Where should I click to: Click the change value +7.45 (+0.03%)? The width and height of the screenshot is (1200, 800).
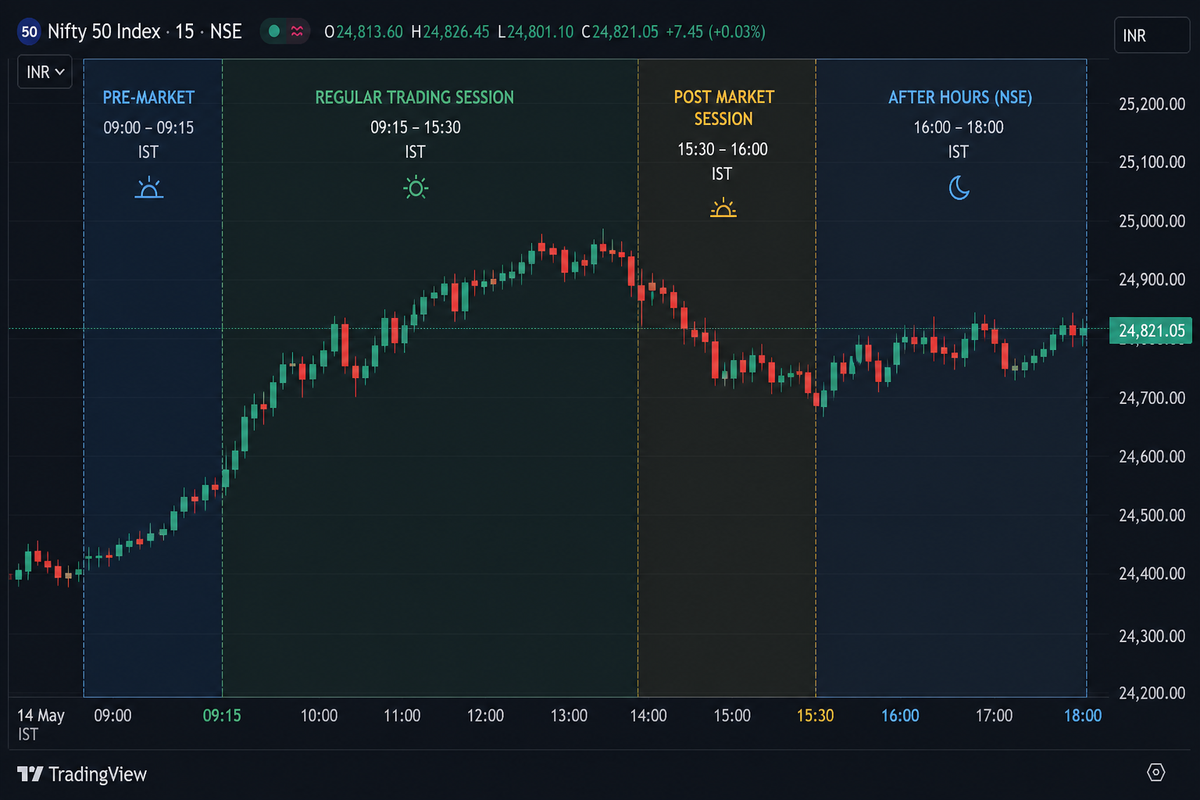tap(715, 32)
